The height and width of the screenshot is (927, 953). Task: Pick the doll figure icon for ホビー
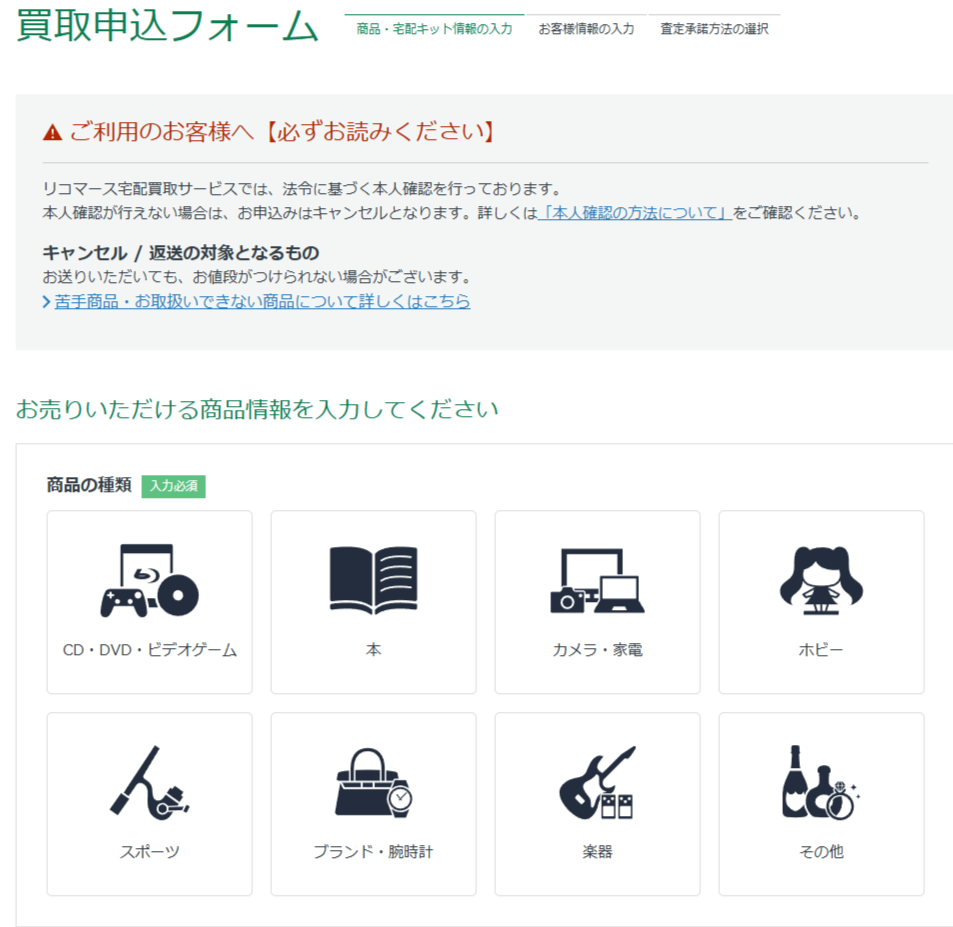point(821,580)
